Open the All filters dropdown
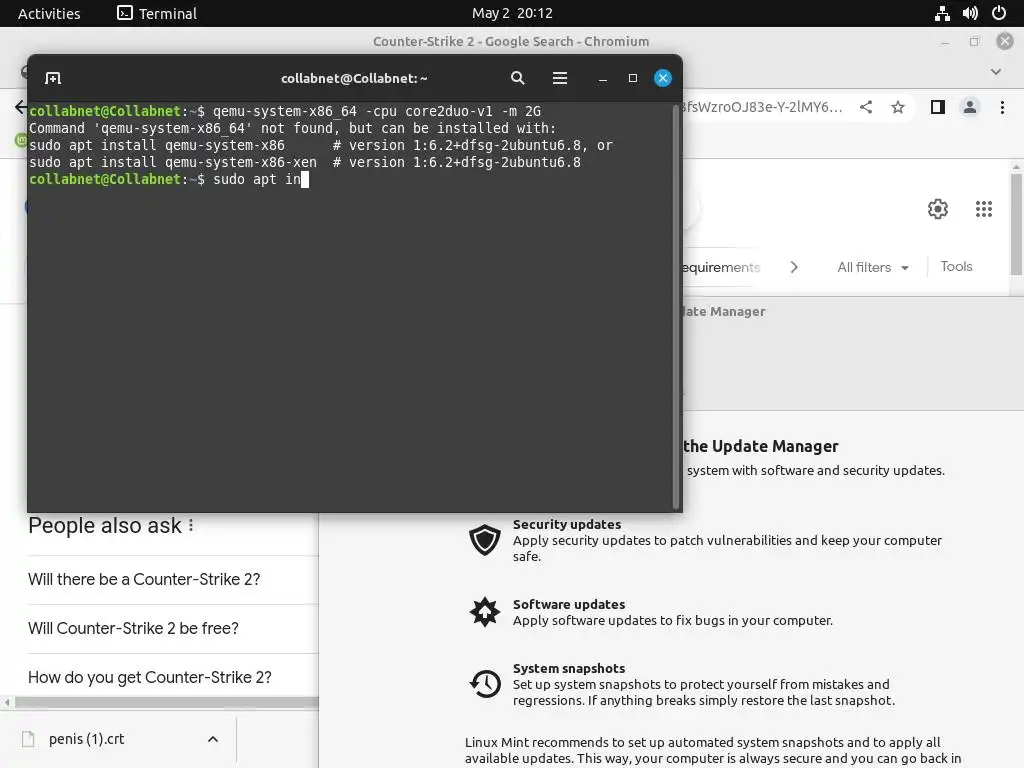Viewport: 1024px width, 768px height. [872, 267]
